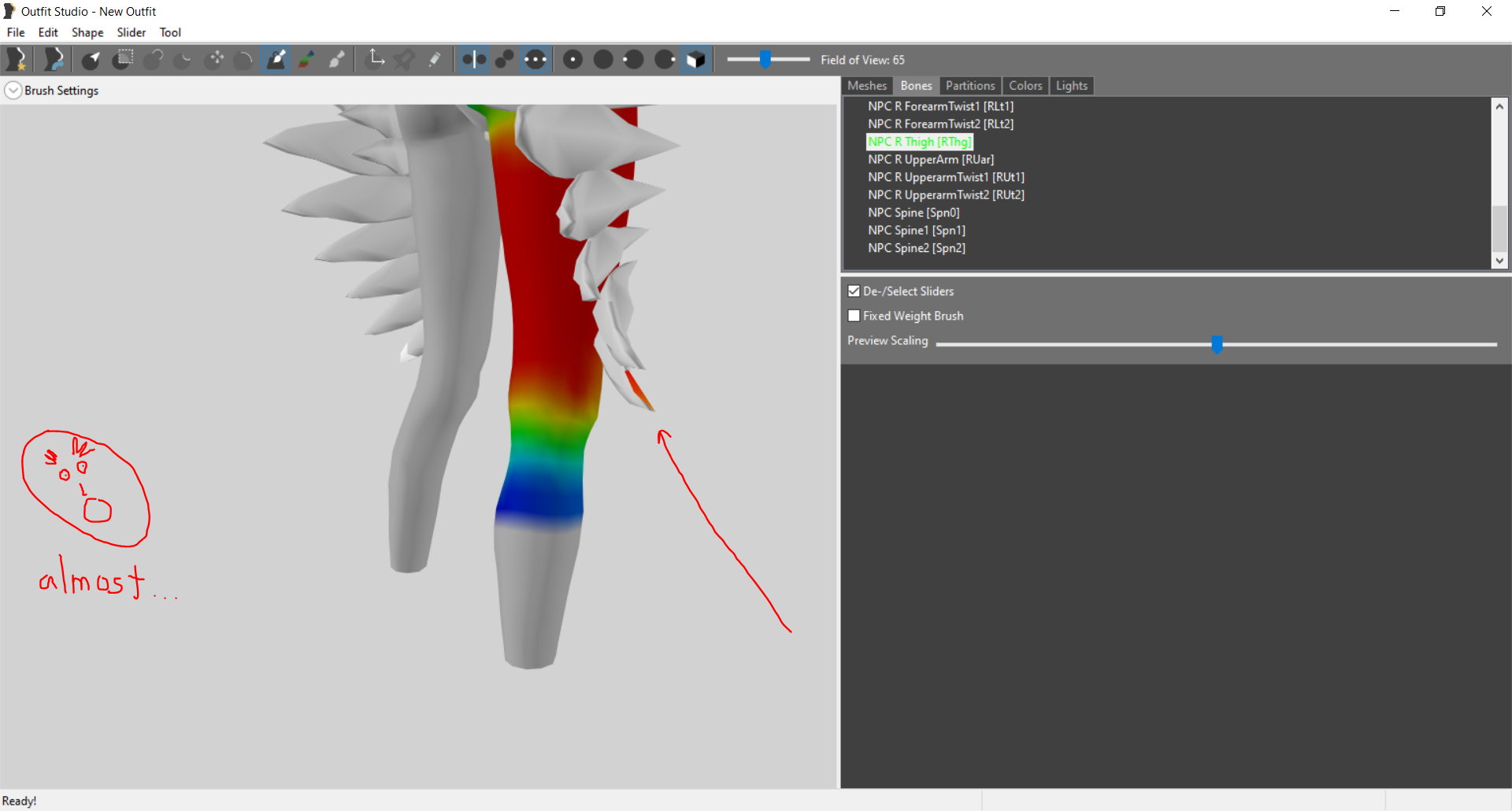Select bone NPC R UpperarmTwist1 [RUt1]

click(946, 177)
